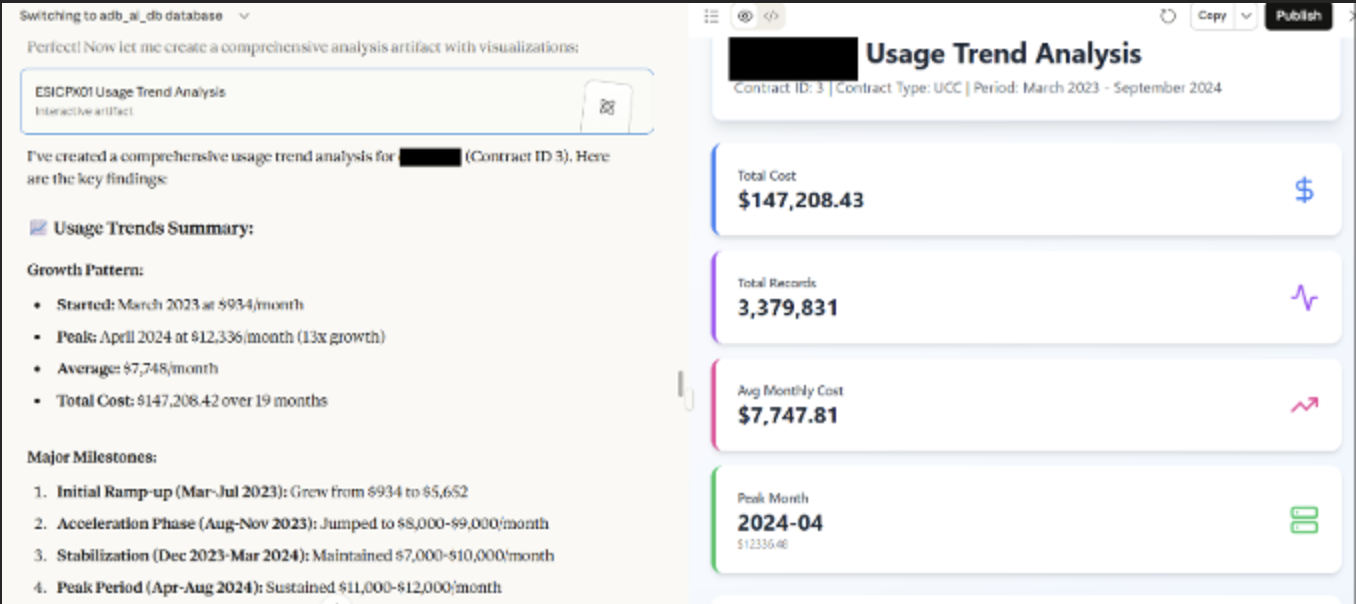Select the Peak Month 2024-04 card
Image resolution: width=1356 pixels, height=604 pixels.
(1027, 519)
